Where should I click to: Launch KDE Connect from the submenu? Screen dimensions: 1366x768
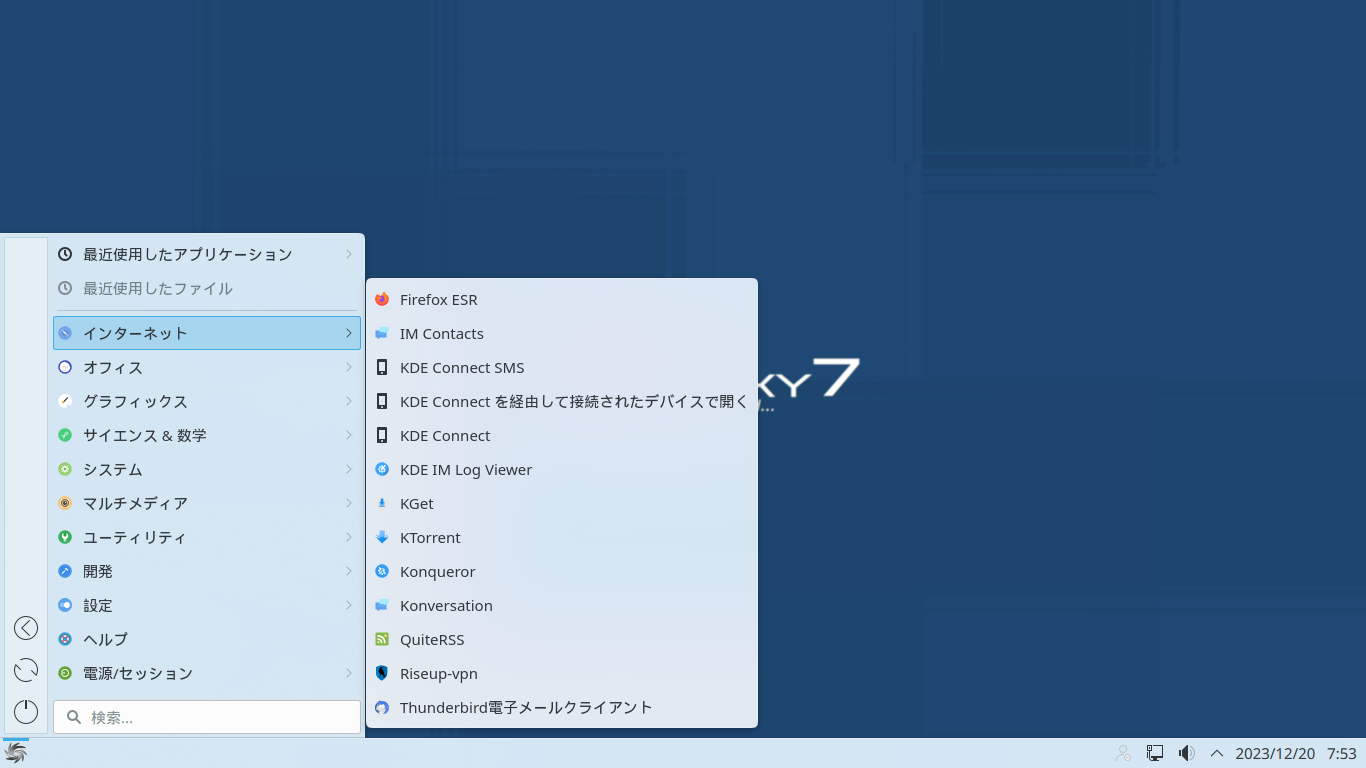point(562,435)
